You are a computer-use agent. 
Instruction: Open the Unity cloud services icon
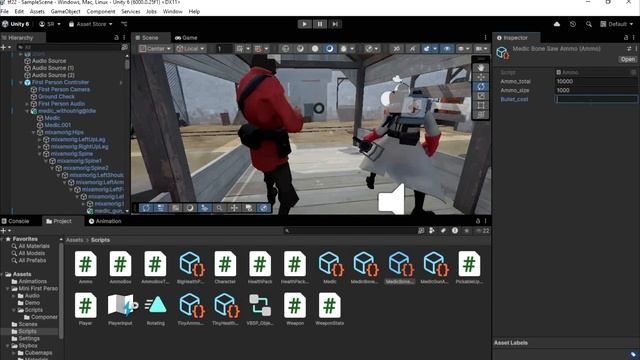[x=557, y=24]
